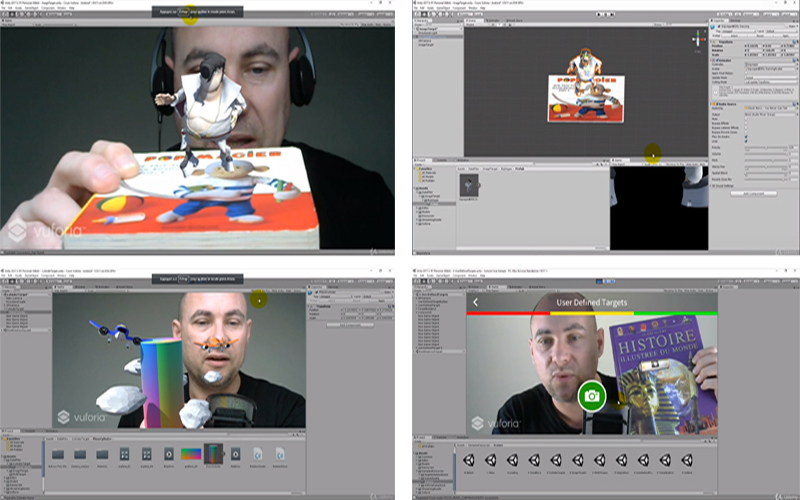Select ARCamera in Popi book window's Hierarchy
The width and height of the screenshot is (800, 500).
[424, 41]
